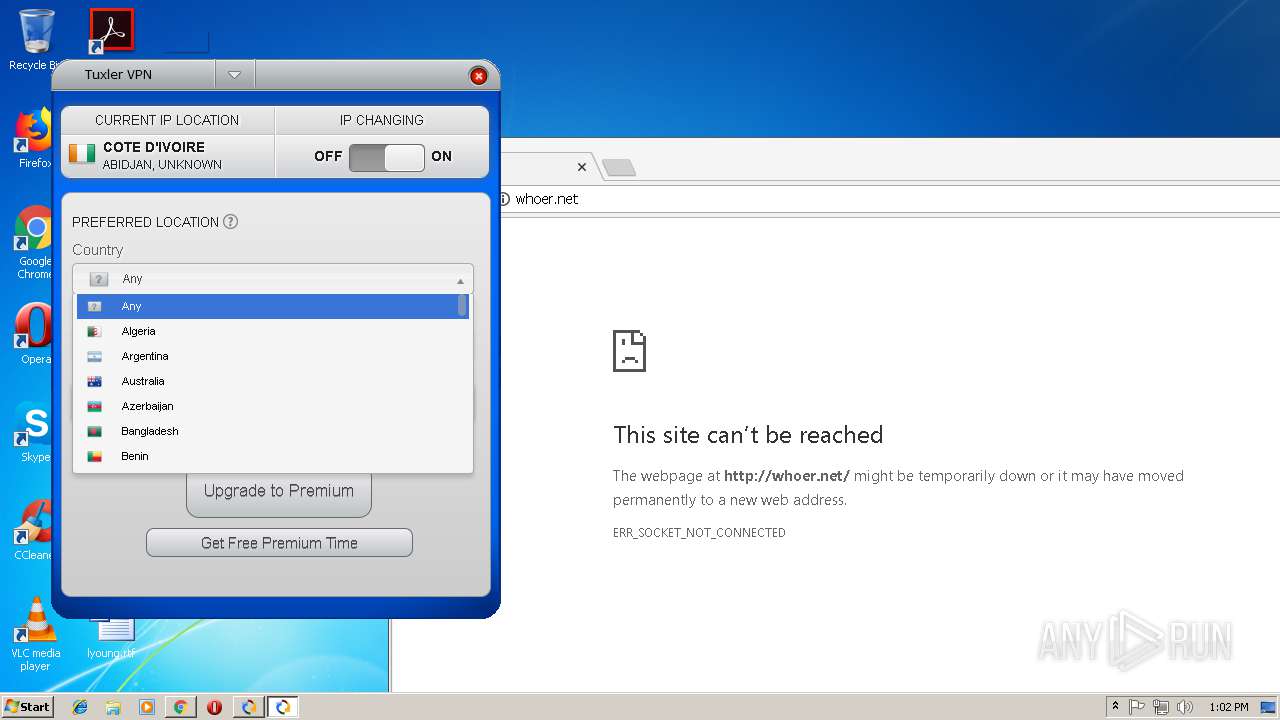Open Windows Explorer folder in the taskbar
This screenshot has height=720, width=1280.
pos(113,707)
